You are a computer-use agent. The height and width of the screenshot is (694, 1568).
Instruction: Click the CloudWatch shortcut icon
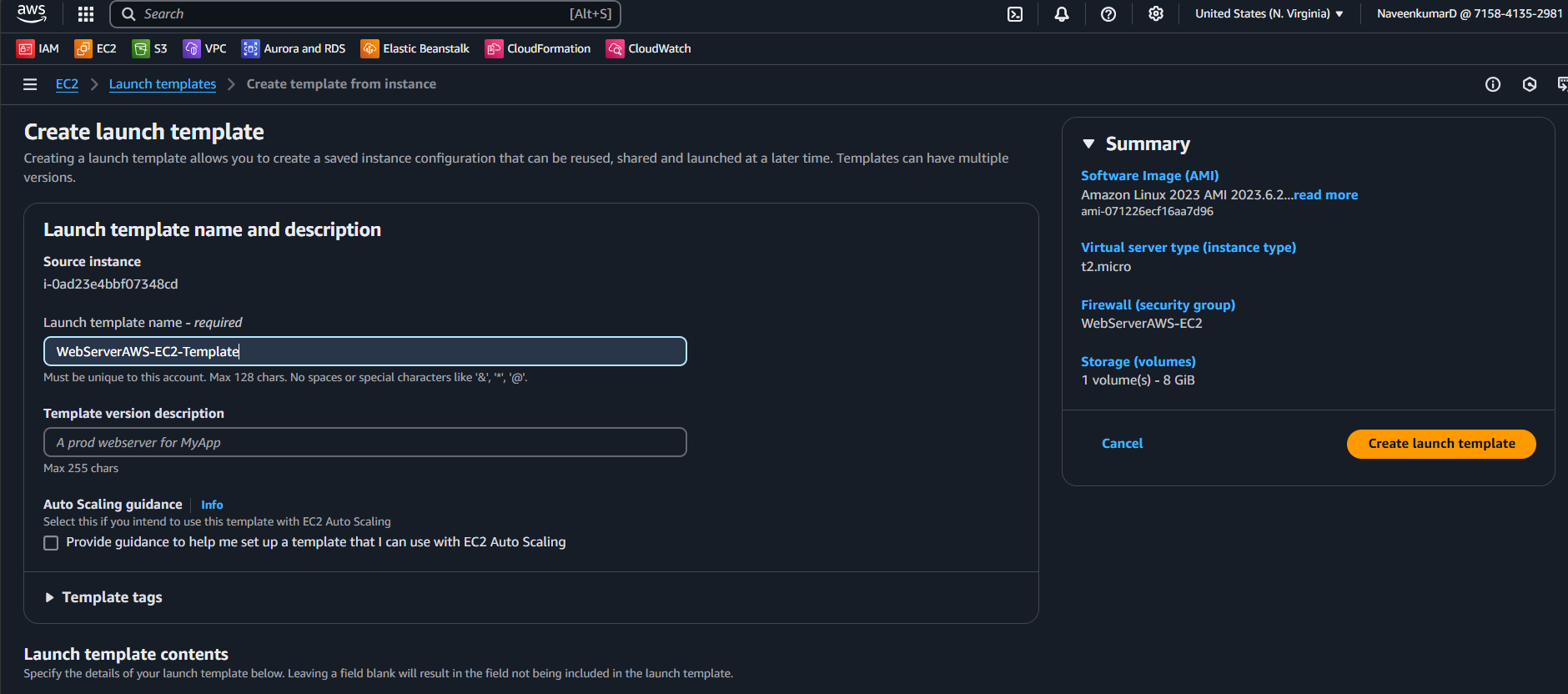tap(615, 49)
